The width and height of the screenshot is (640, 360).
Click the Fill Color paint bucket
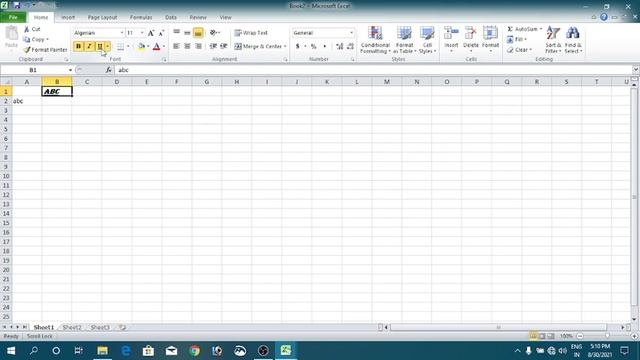141,47
